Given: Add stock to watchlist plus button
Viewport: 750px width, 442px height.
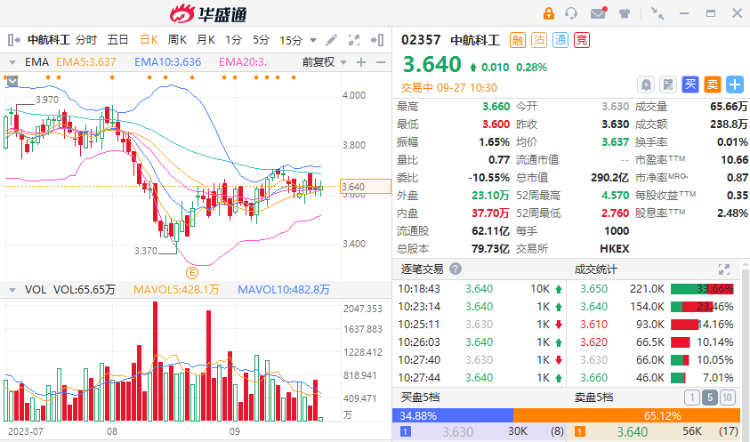Looking at the screenshot, I should [735, 85].
